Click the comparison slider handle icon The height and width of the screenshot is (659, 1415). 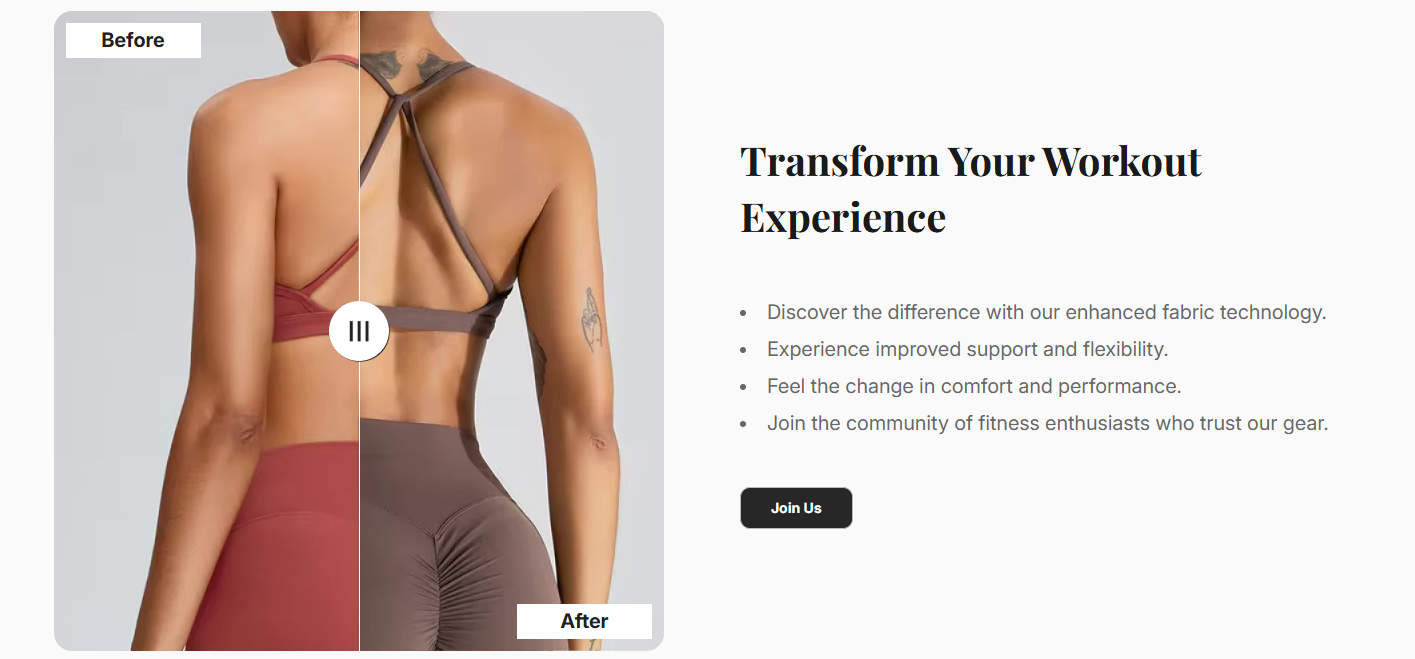[359, 331]
